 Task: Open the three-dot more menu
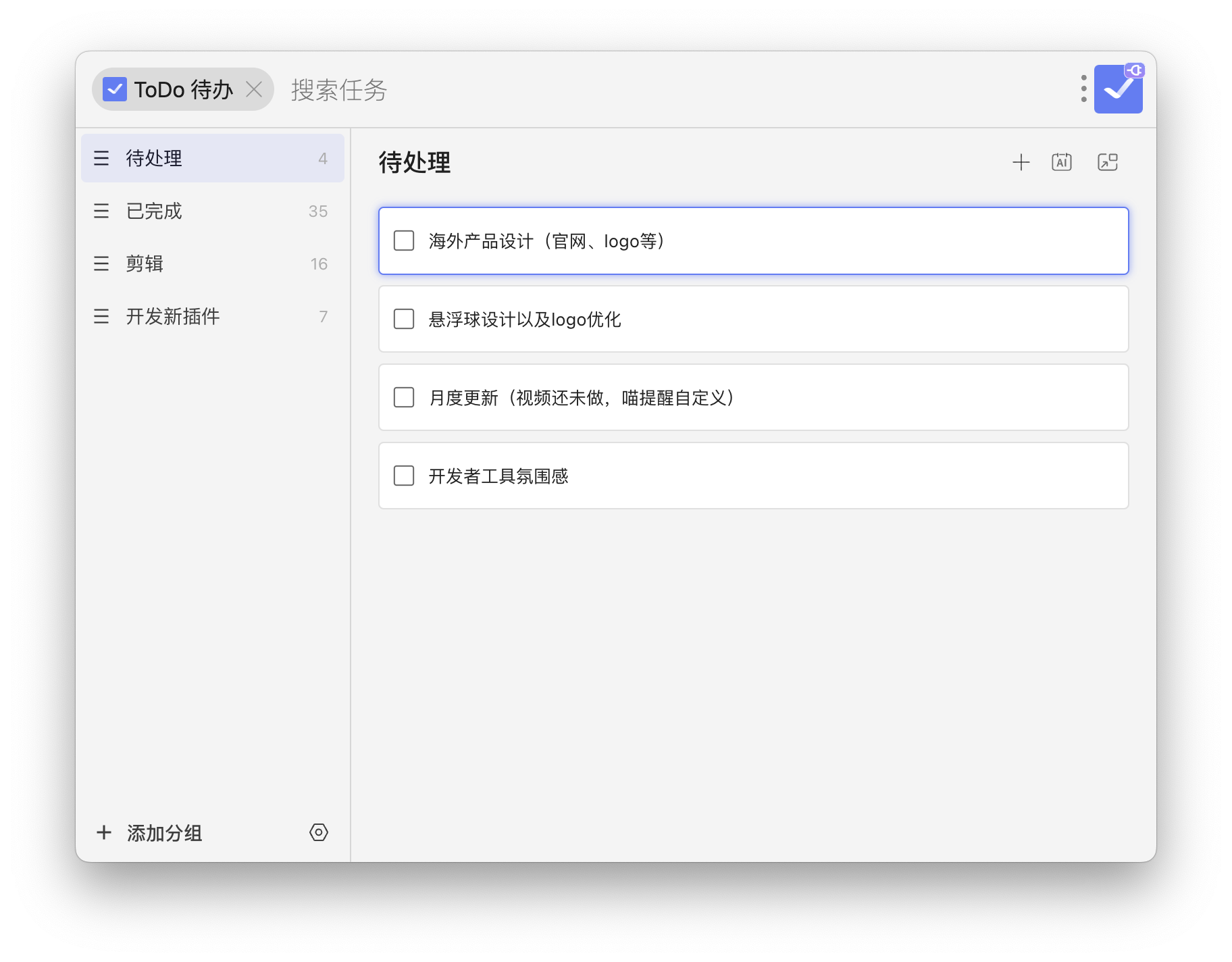coord(1083,88)
